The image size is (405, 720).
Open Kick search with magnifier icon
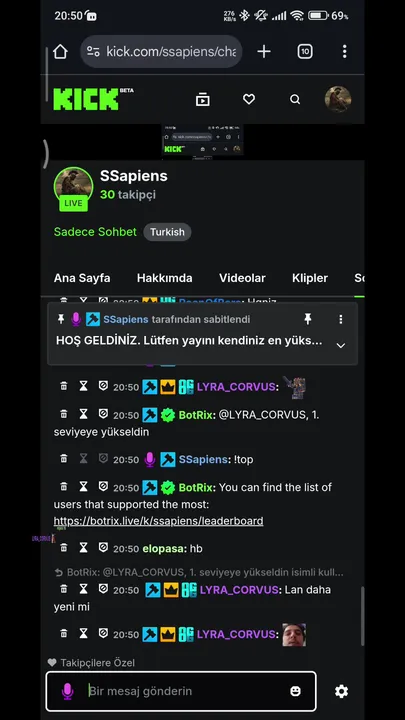pyautogui.click(x=295, y=99)
